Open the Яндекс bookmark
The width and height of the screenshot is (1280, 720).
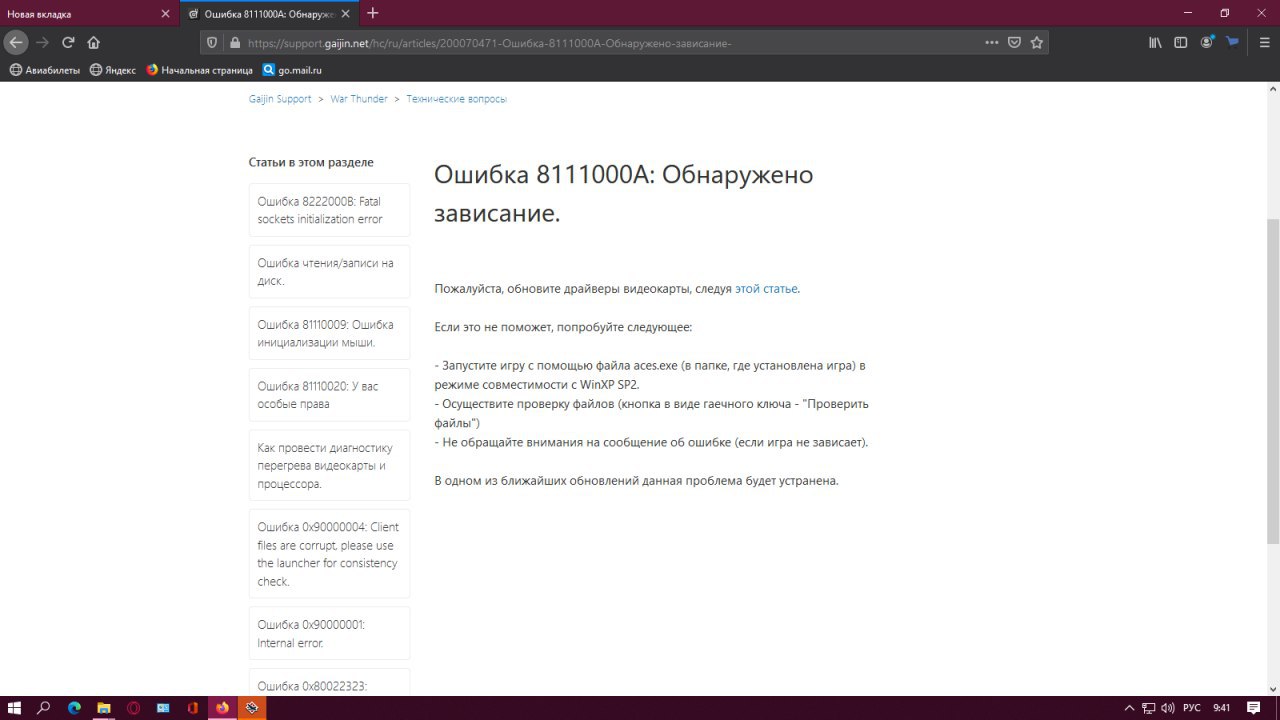(113, 70)
